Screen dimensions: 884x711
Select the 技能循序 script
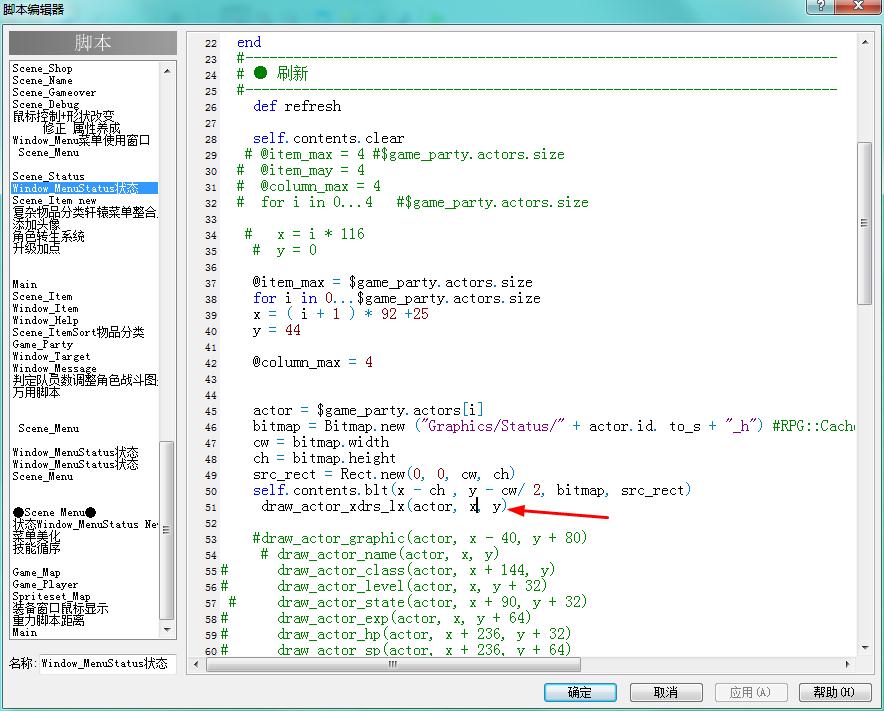(x=36, y=547)
